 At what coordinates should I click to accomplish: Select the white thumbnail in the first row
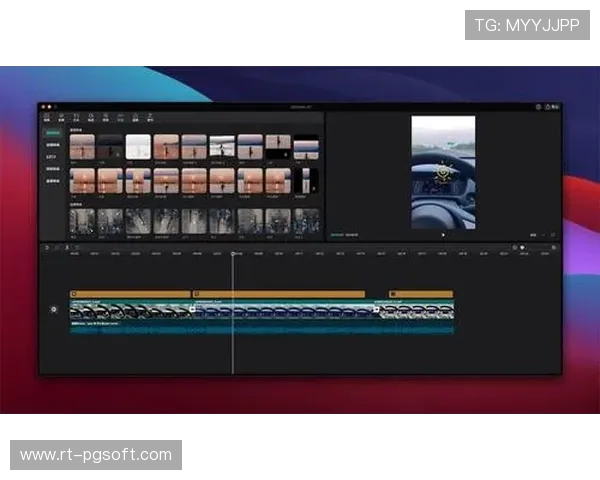coord(138,147)
